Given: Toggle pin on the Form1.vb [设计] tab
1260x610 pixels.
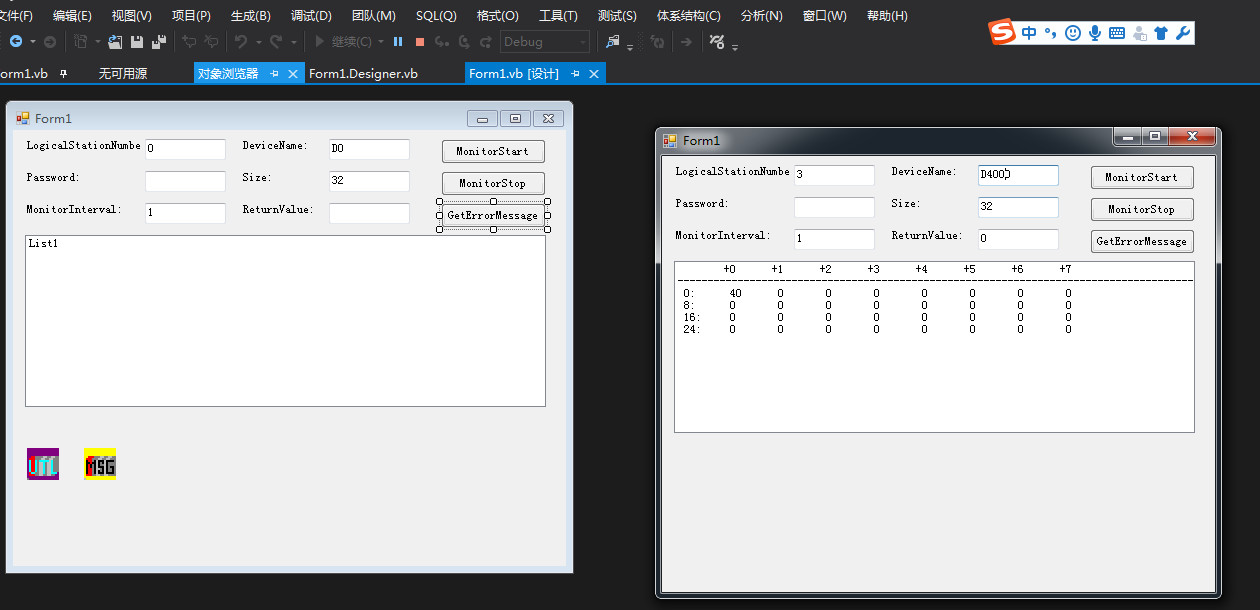Looking at the screenshot, I should click(x=575, y=74).
